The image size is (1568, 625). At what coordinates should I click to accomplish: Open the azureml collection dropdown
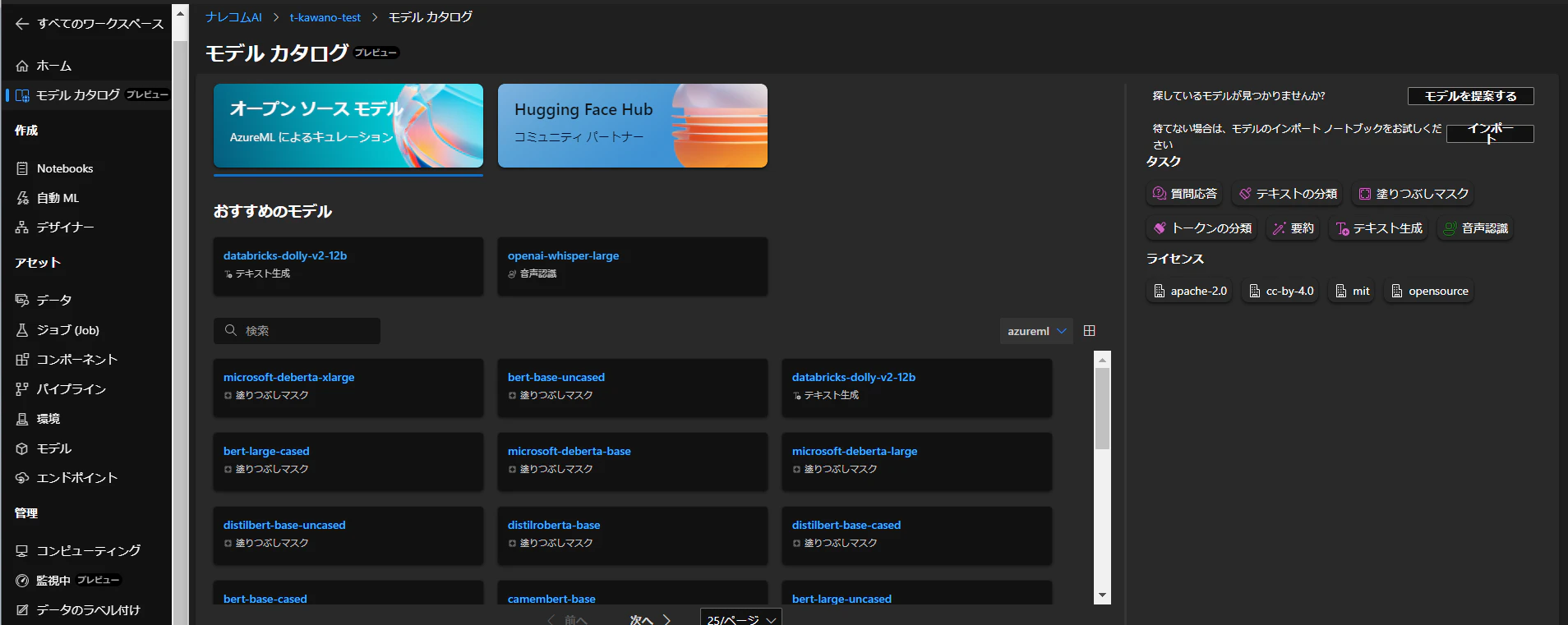[x=1036, y=331]
